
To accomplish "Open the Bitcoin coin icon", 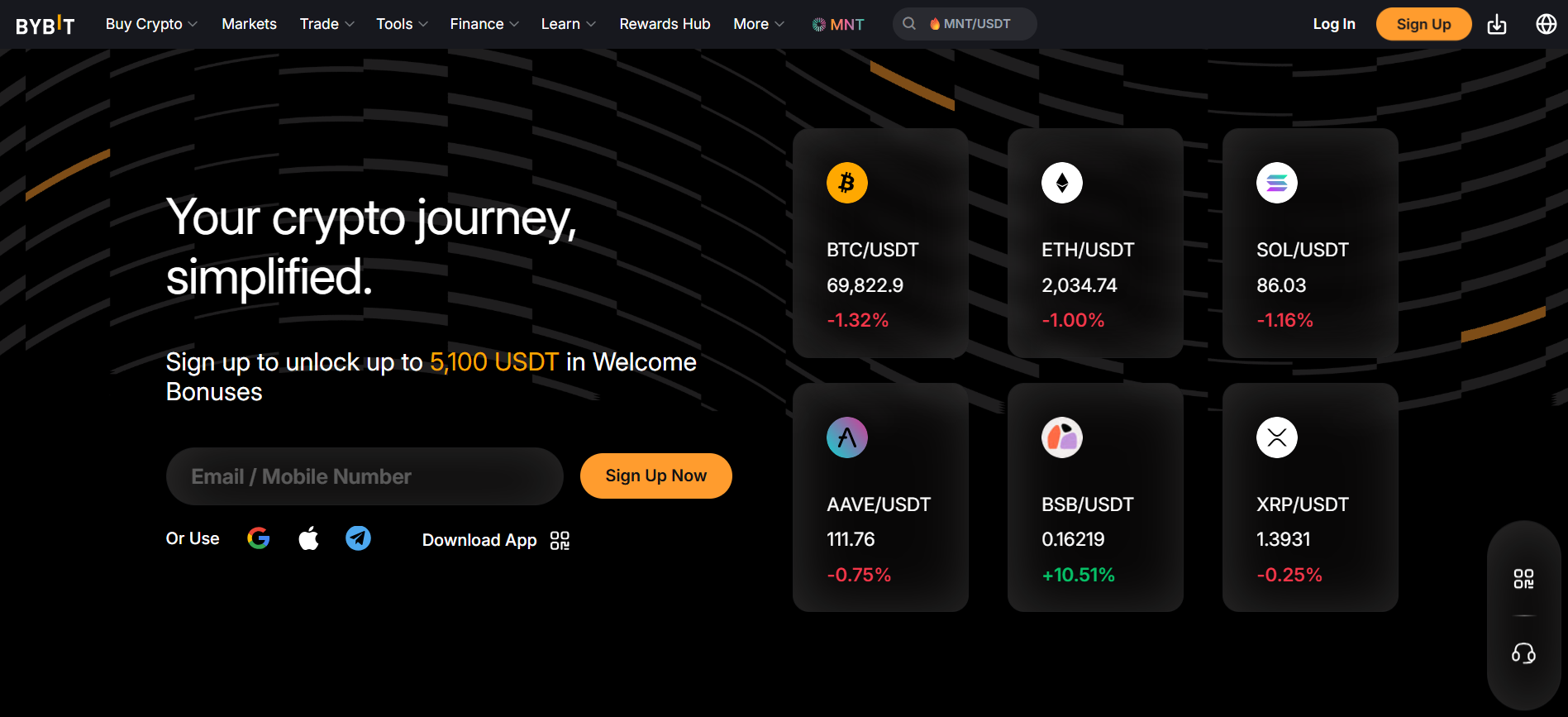I will coord(846,183).
